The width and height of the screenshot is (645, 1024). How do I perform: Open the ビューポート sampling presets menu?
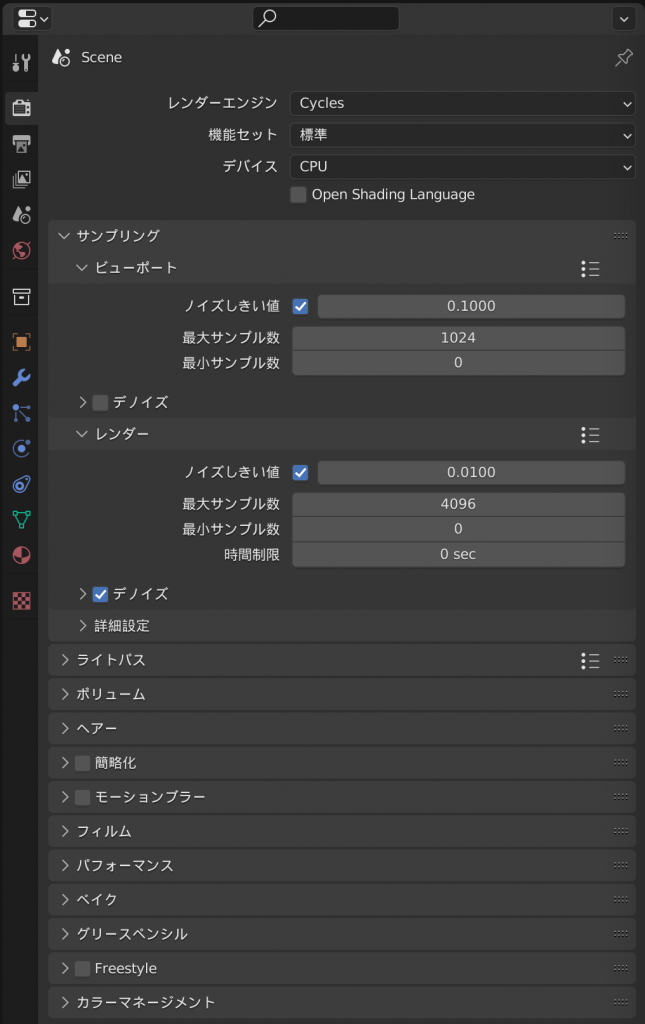pos(590,268)
